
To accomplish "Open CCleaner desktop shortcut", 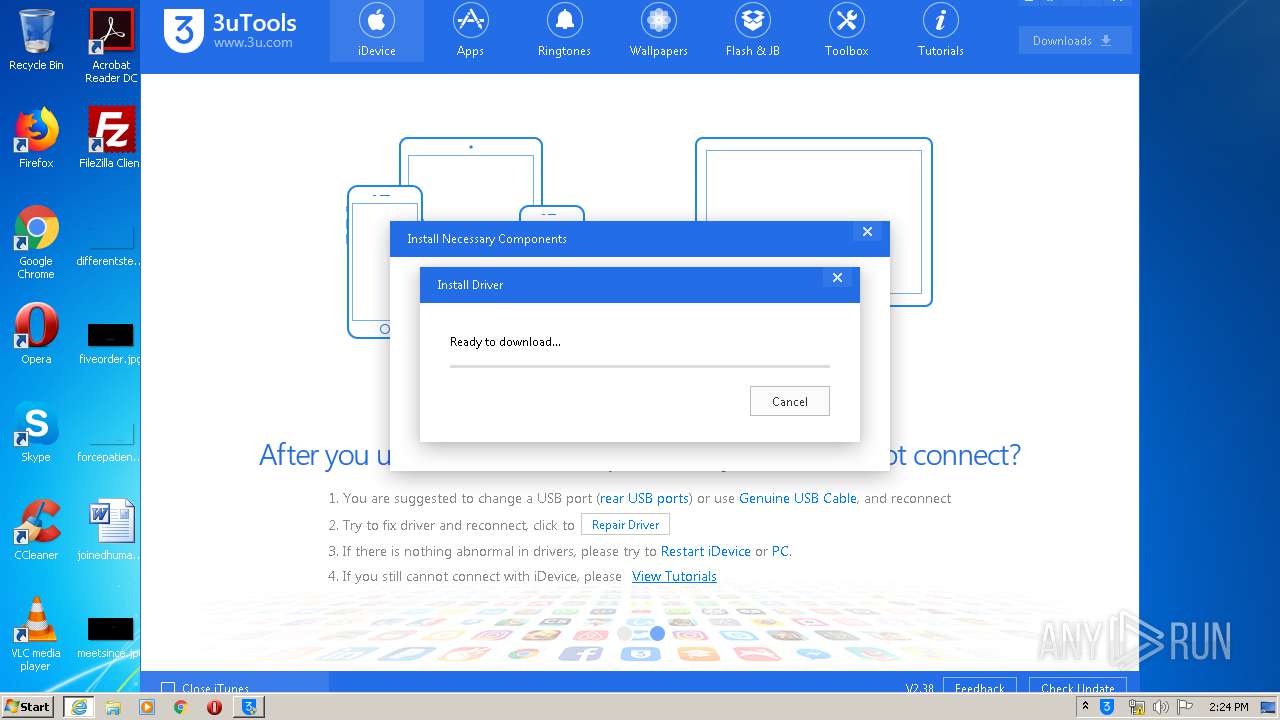I will pos(36,530).
